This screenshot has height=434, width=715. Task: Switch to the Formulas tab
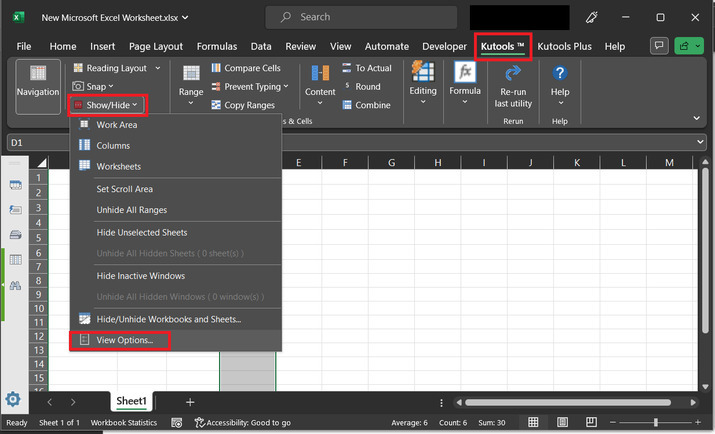tap(217, 46)
